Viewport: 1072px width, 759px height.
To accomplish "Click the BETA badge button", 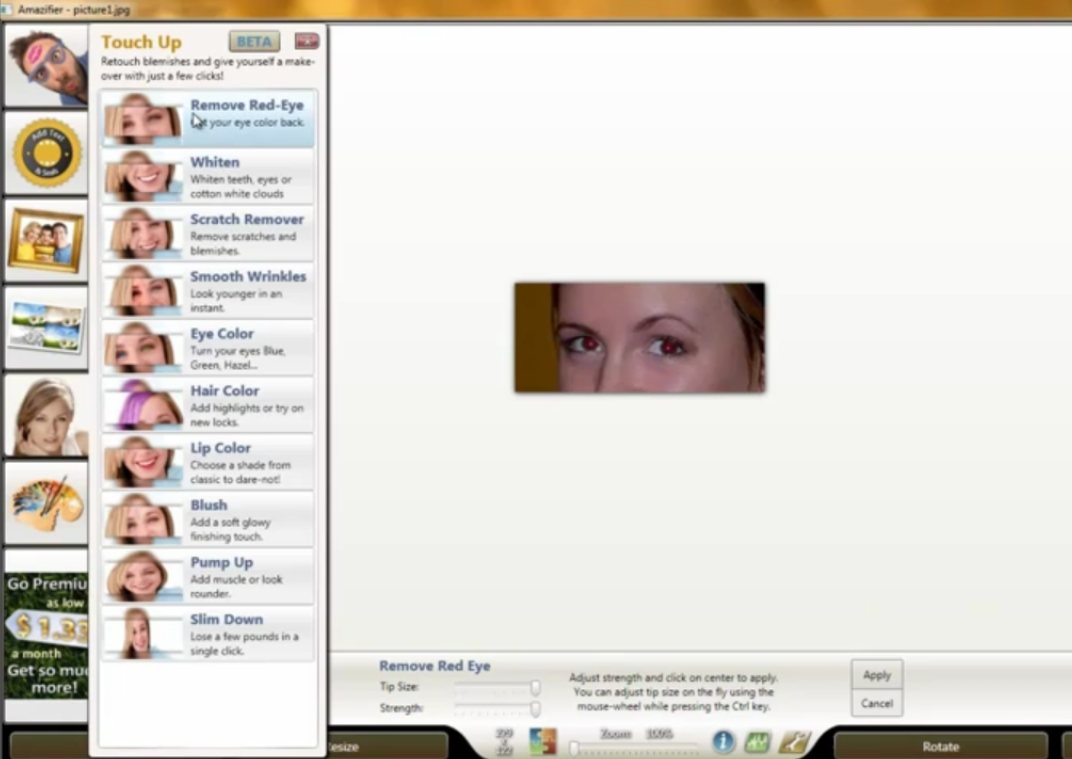I will (254, 42).
